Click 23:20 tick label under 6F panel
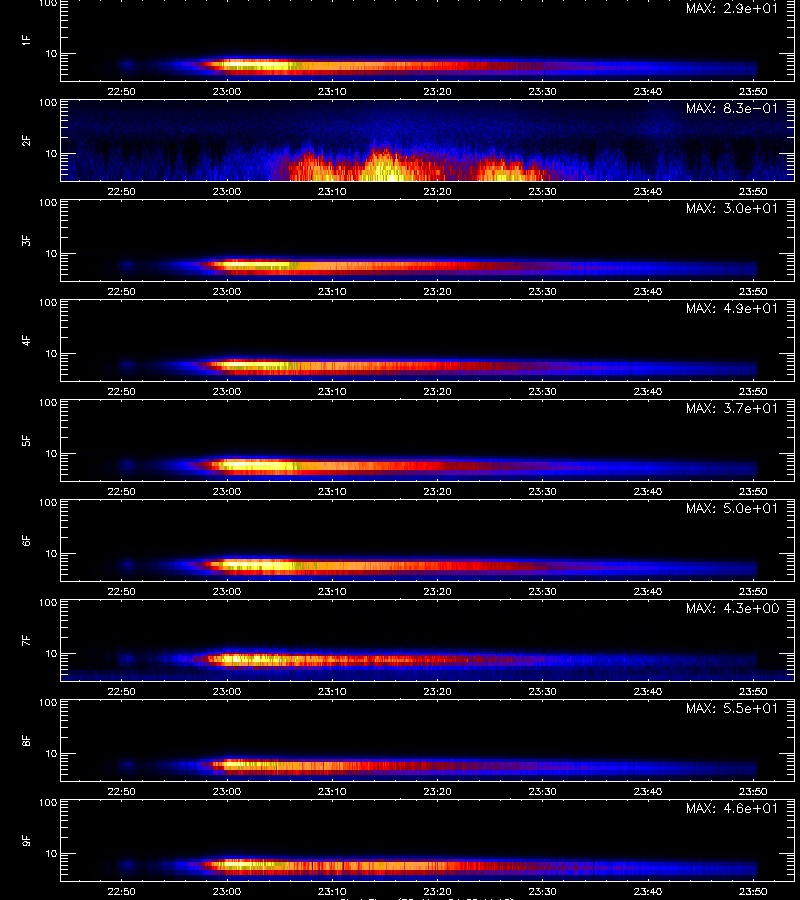Viewport: 800px width, 900px height. 437,591
